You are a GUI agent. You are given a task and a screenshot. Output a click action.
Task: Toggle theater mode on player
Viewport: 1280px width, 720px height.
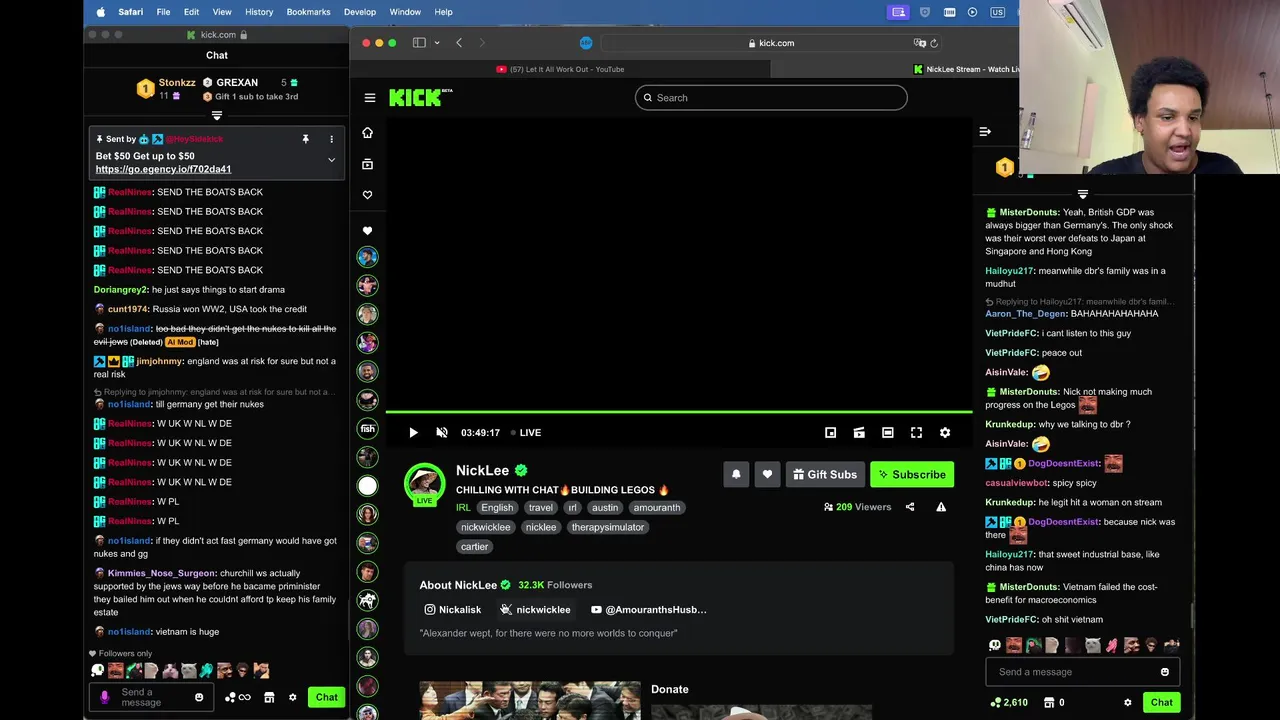point(887,433)
